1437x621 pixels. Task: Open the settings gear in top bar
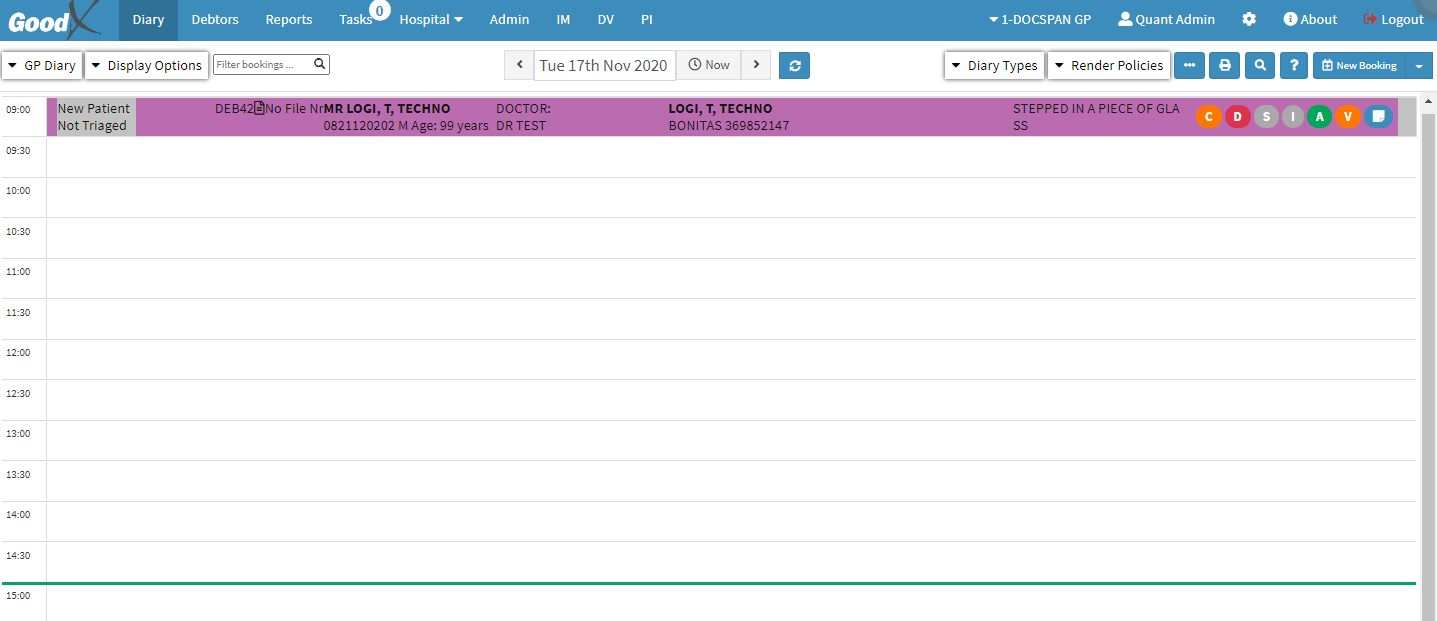(x=1249, y=19)
